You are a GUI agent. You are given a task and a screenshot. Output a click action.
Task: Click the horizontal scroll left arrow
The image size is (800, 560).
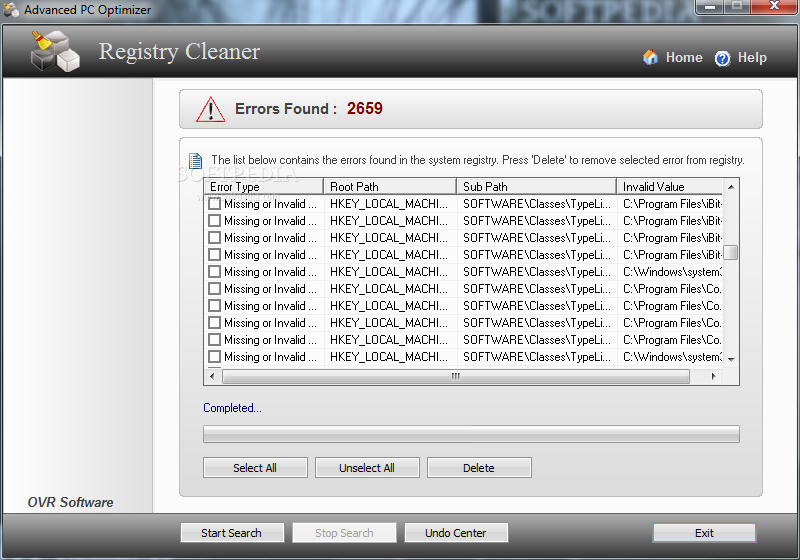(212, 376)
